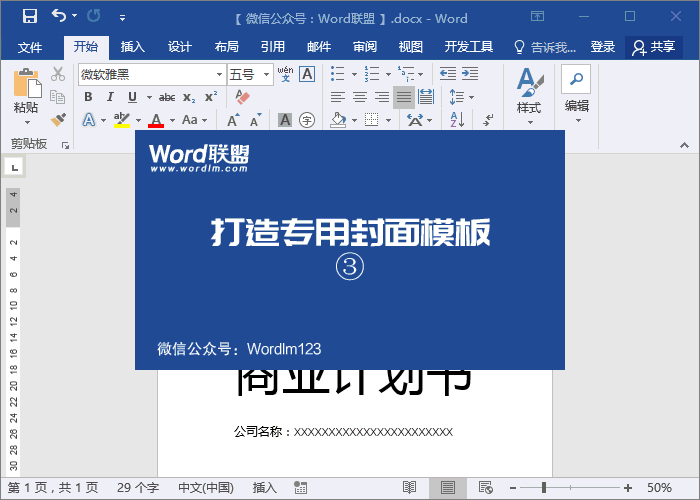Click the Clear Formatting eraser icon
Screen dimensions: 700x500
click(x=242, y=97)
